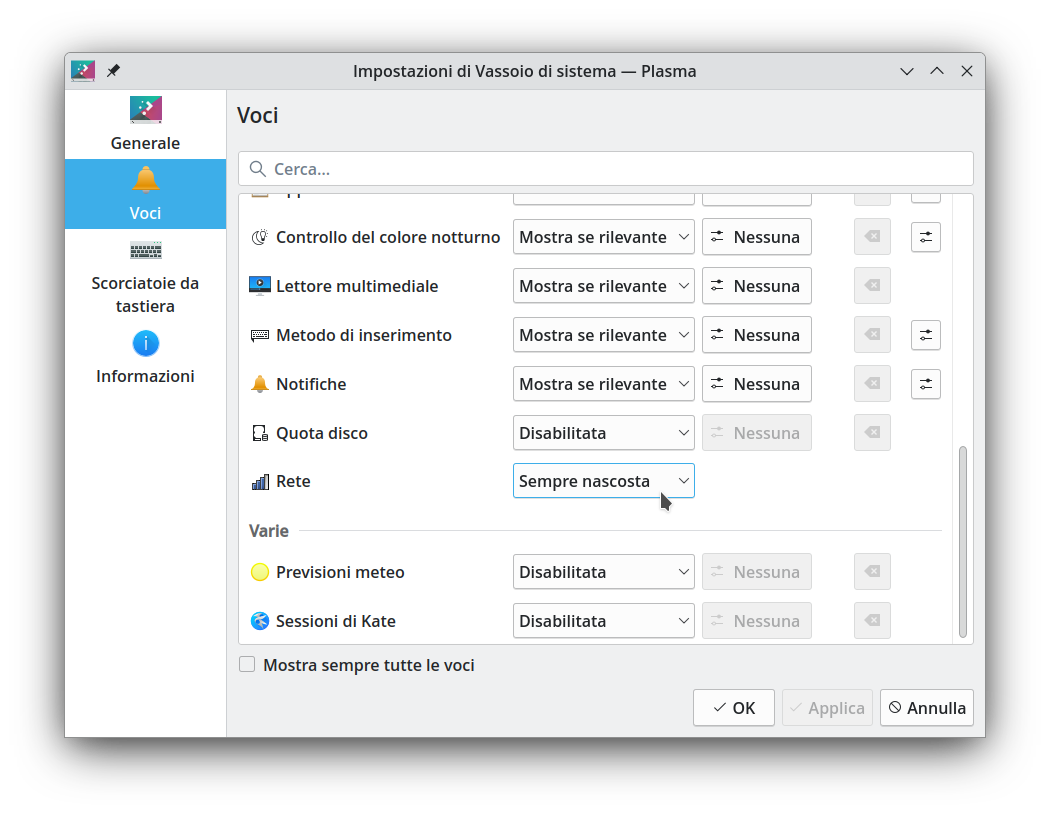Clear shortcut for Quota disco
This screenshot has height=814, width=1050.
click(x=873, y=432)
